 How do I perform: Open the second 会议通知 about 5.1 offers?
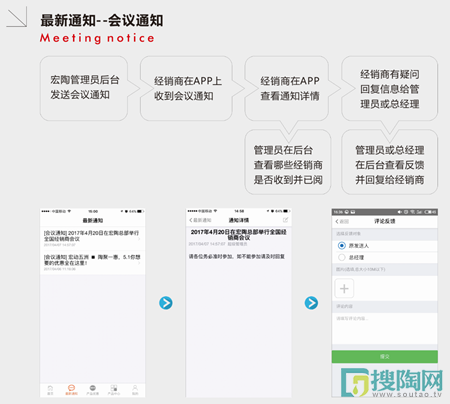point(92,262)
